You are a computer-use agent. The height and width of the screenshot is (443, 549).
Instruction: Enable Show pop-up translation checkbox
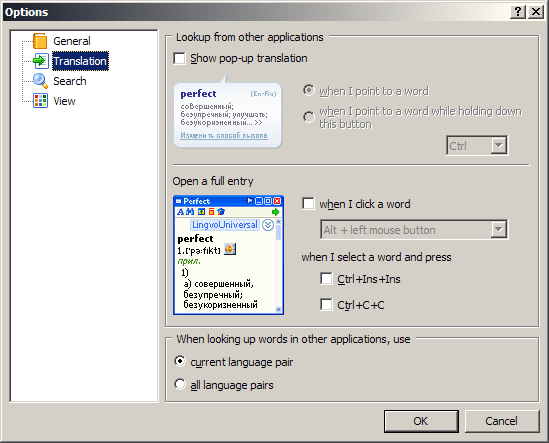(179, 58)
